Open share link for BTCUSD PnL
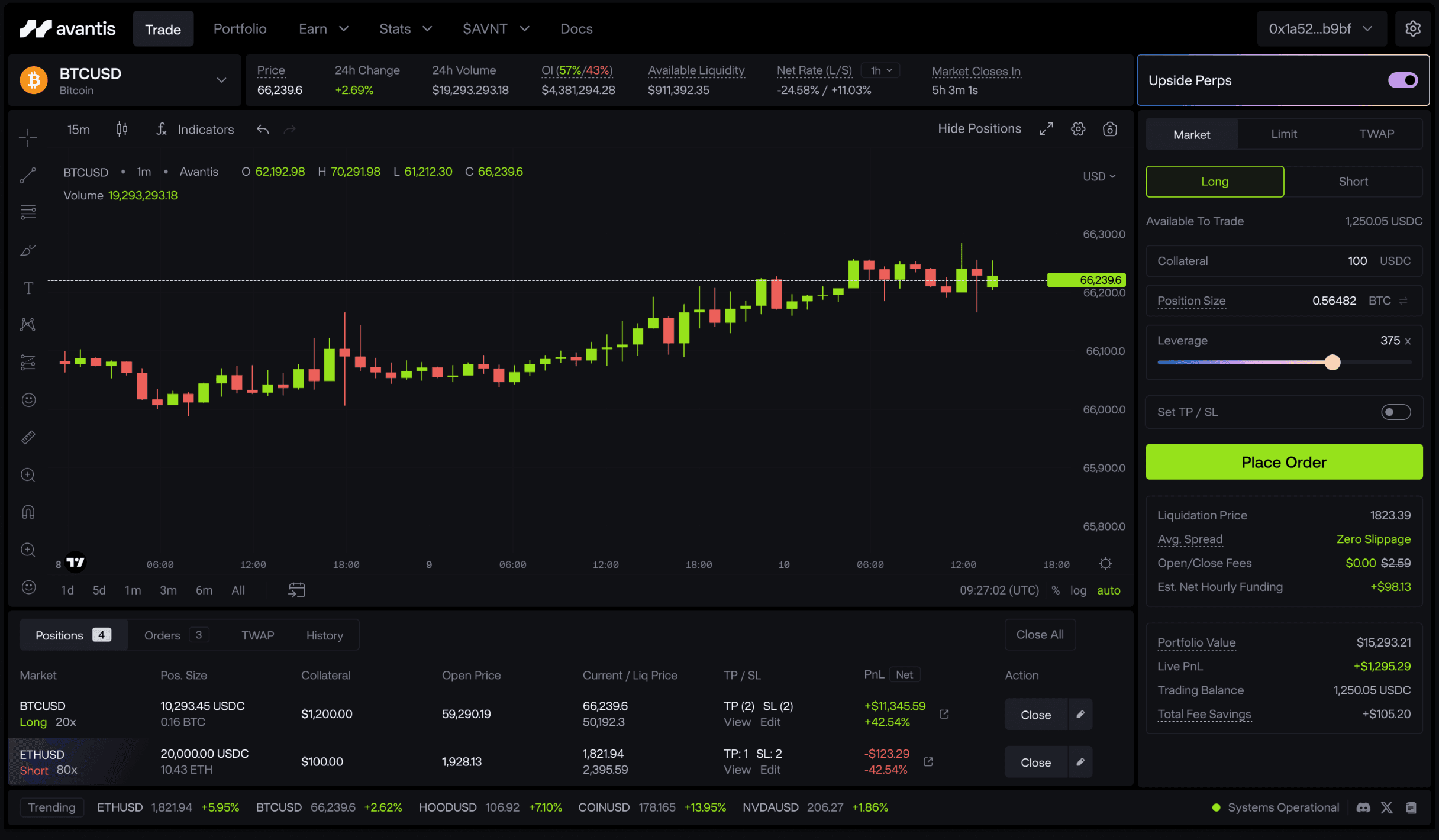This screenshot has width=1439, height=840. [x=944, y=714]
